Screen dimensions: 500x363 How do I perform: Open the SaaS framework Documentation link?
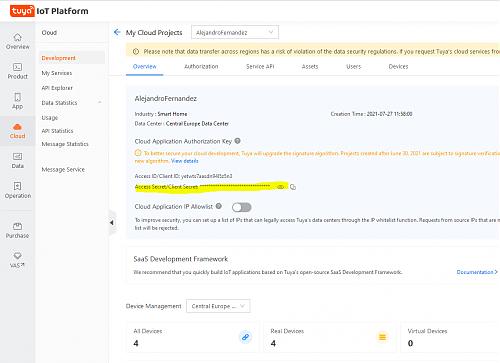pyautogui.click(x=477, y=272)
